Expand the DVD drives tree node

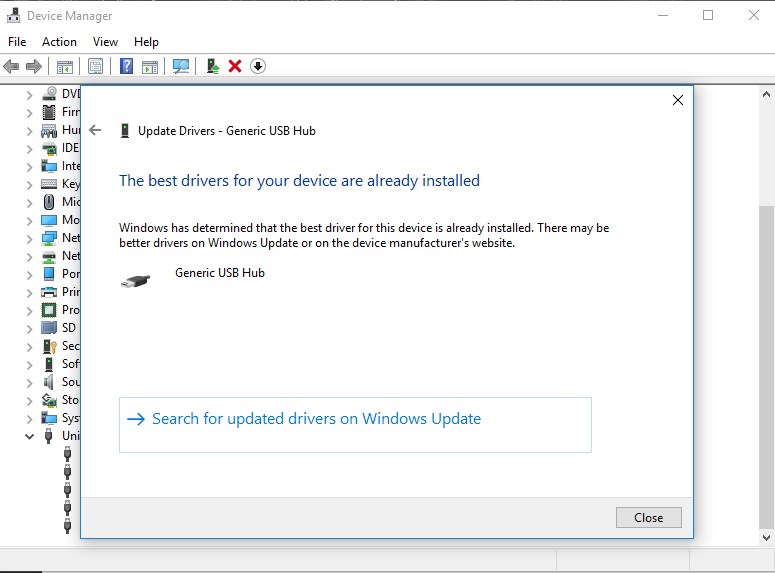pyautogui.click(x=30, y=95)
